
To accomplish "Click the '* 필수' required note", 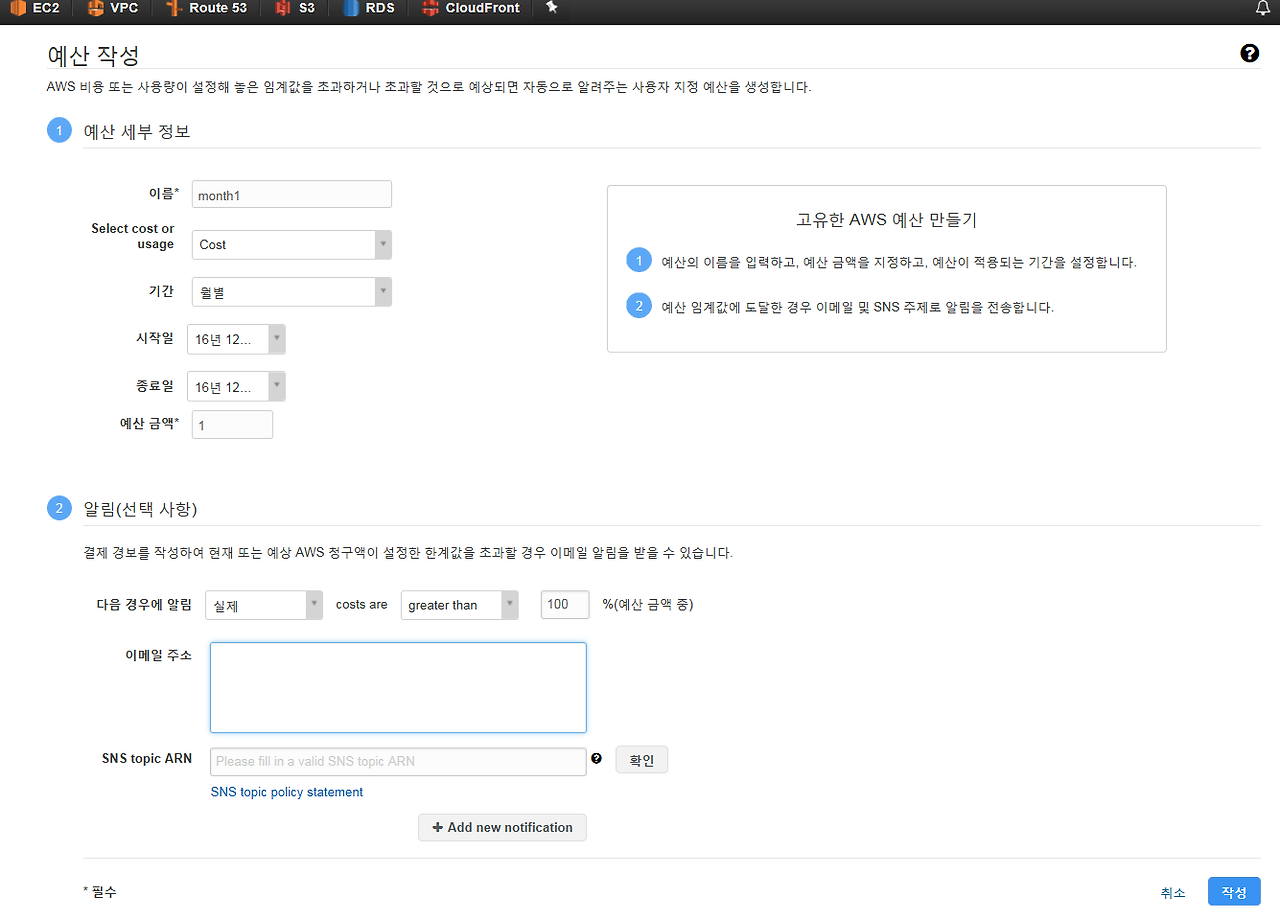I will 100,891.
